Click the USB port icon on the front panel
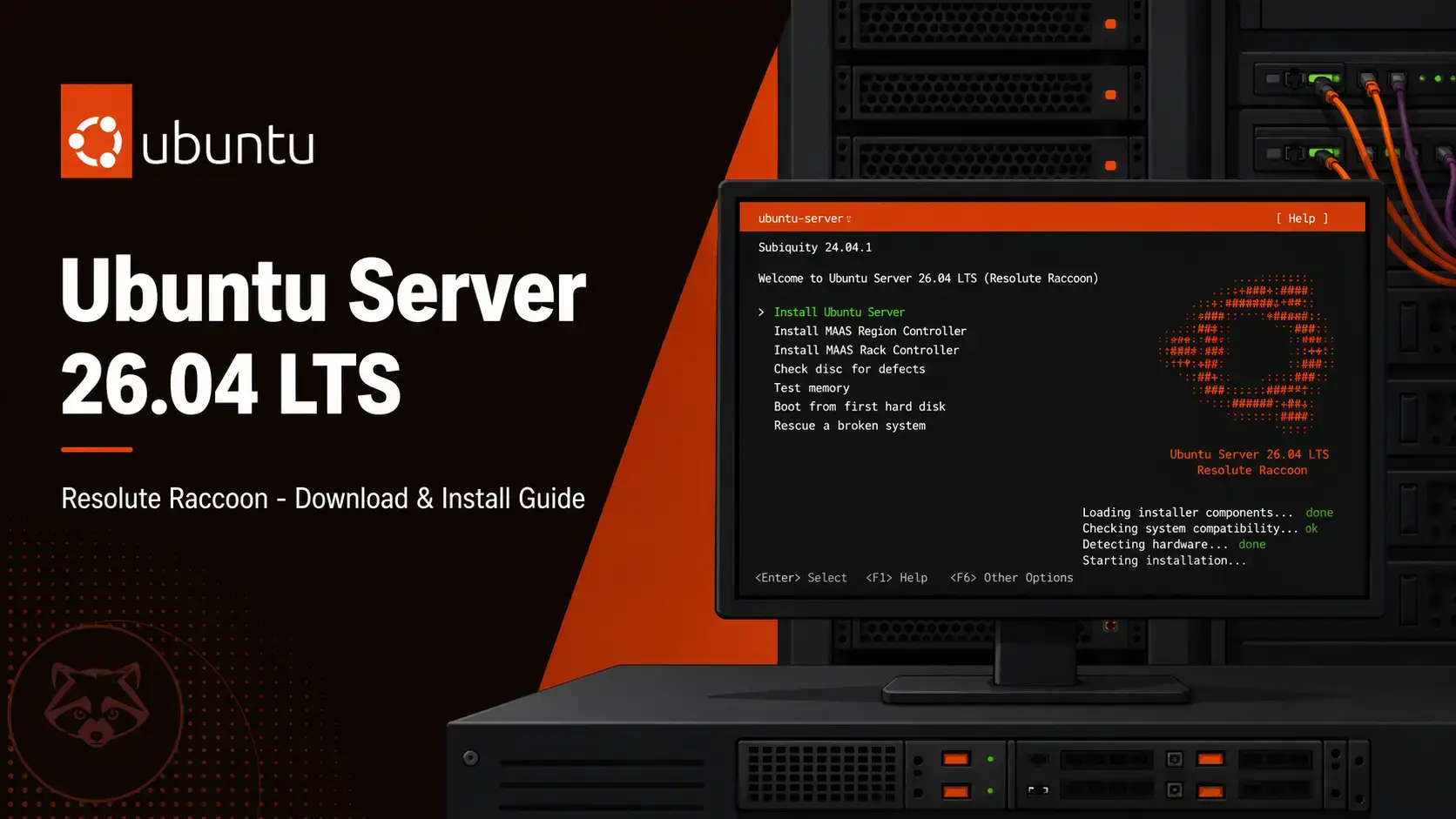The width and height of the screenshot is (1456, 819). (1039, 789)
